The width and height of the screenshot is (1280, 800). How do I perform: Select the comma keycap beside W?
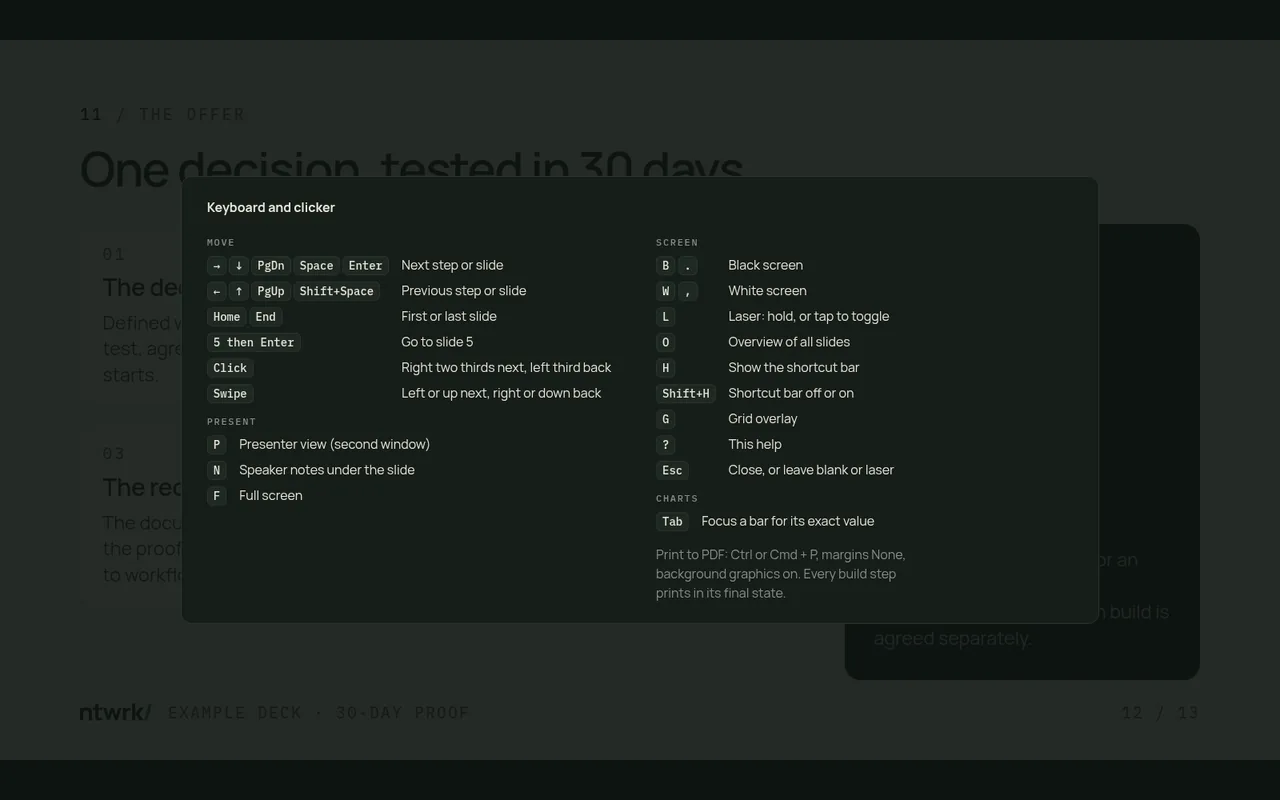688,291
